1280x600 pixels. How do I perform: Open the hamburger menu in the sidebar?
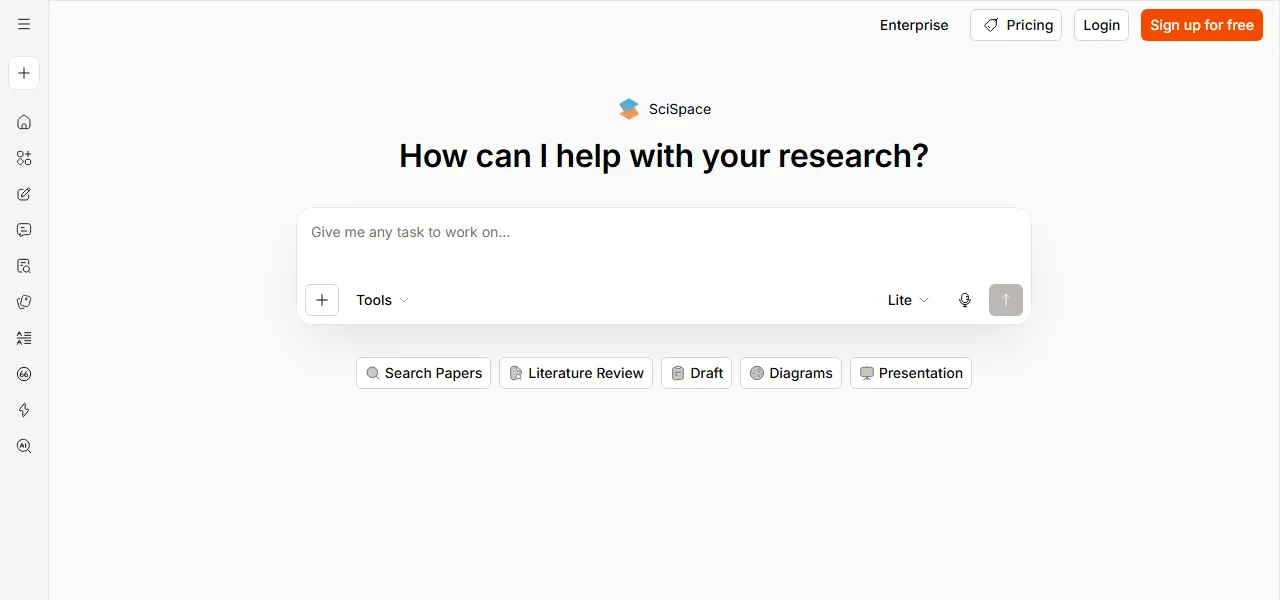[24, 24]
